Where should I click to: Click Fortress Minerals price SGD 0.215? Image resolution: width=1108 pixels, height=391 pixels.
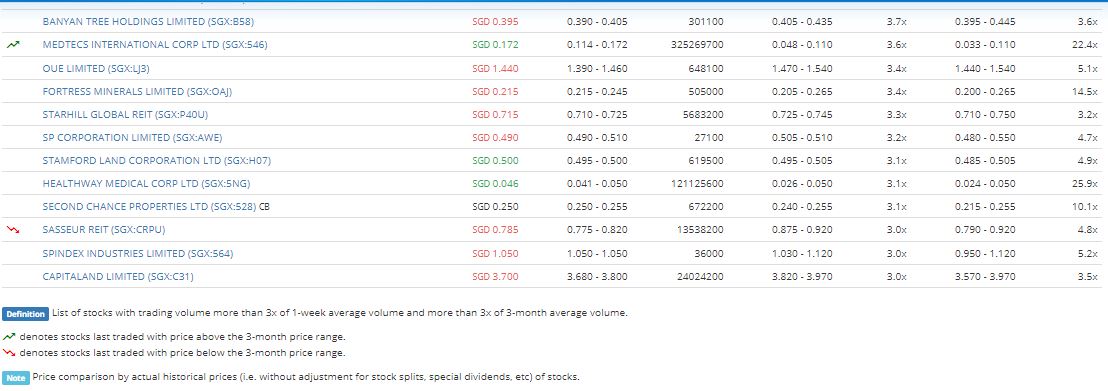click(495, 92)
